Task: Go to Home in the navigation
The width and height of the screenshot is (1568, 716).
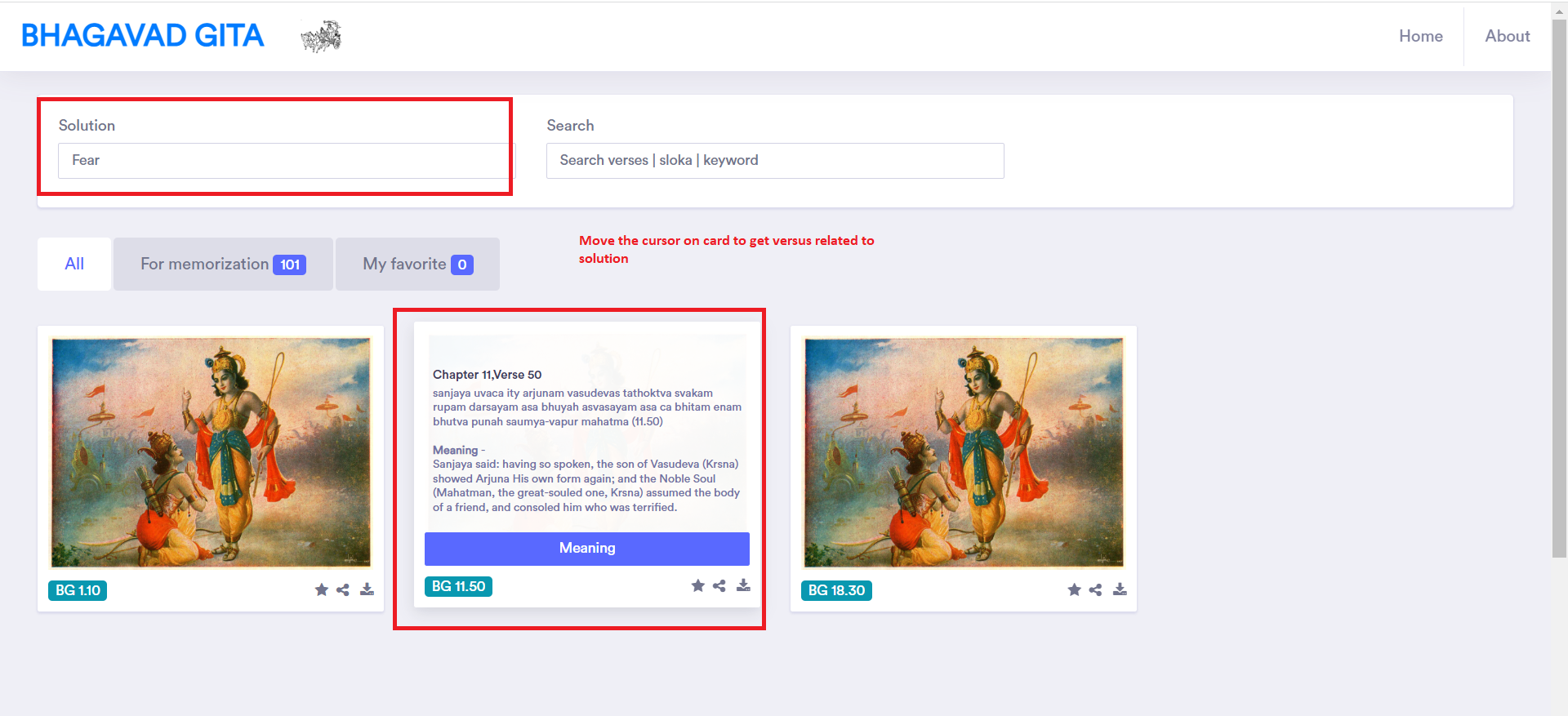Action: [x=1421, y=36]
